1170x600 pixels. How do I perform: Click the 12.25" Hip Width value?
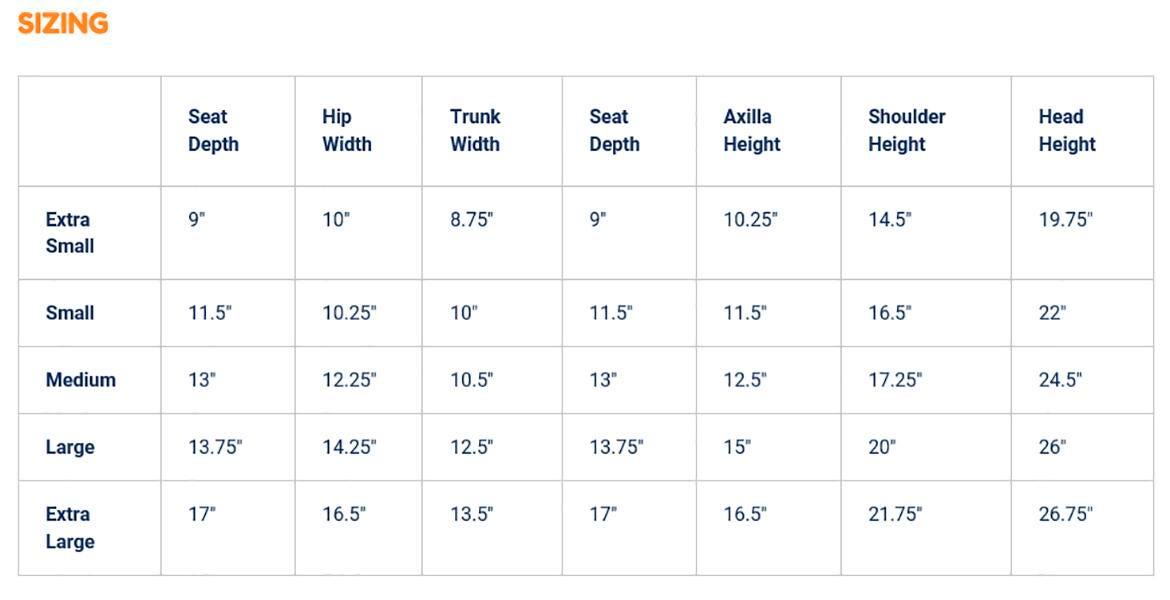pos(349,380)
